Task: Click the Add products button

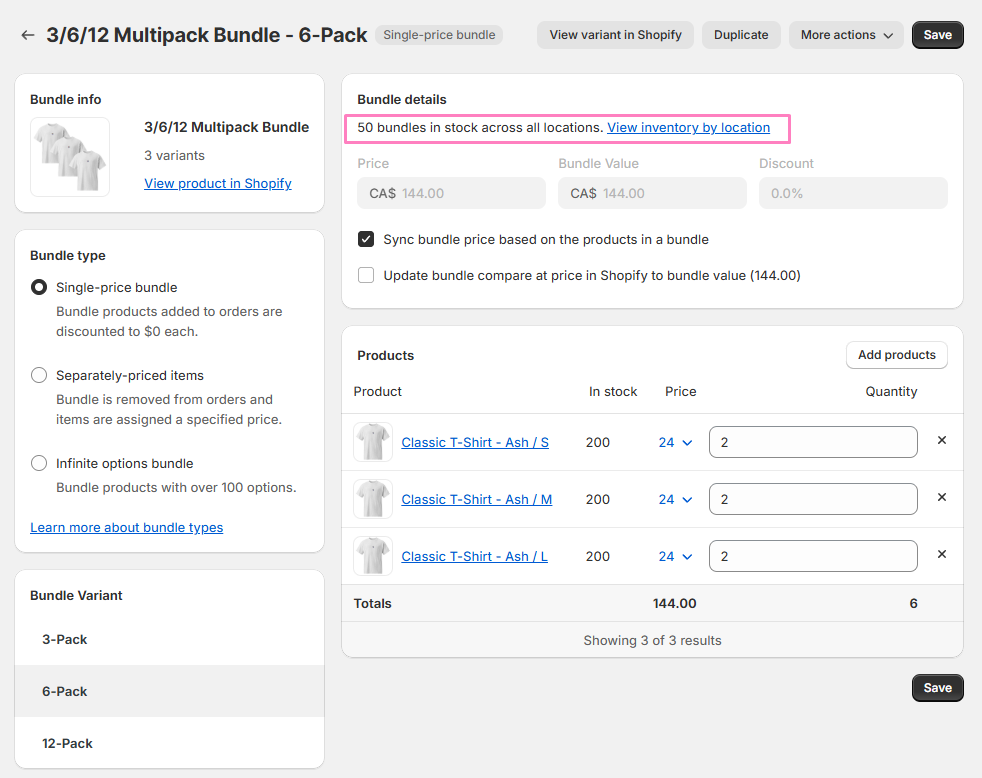Action: click(896, 355)
